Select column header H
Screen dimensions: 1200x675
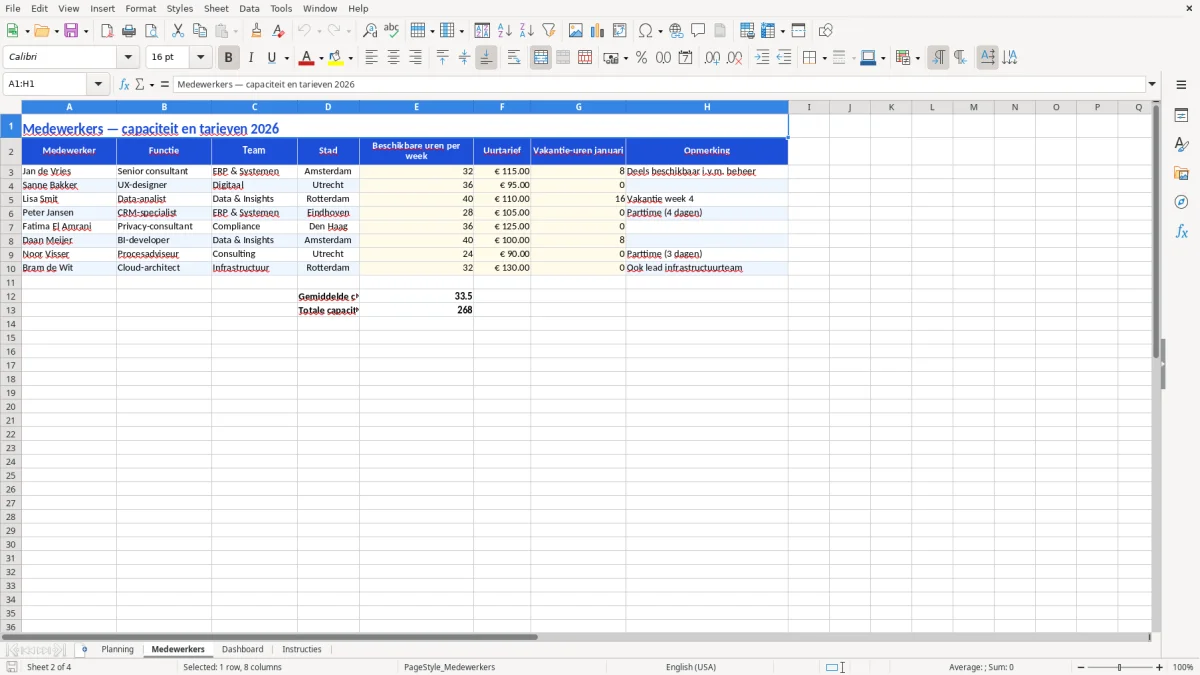pos(707,107)
